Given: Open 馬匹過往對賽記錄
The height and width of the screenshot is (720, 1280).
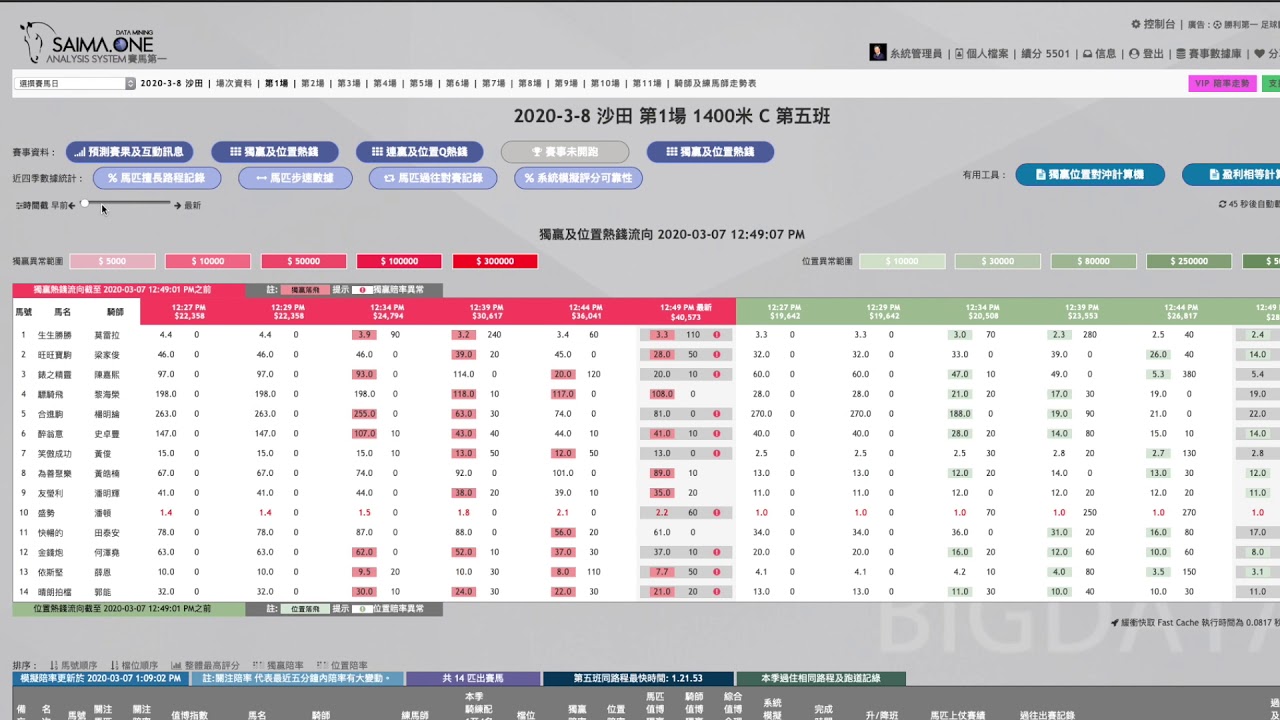Looking at the screenshot, I should pyautogui.click(x=433, y=178).
